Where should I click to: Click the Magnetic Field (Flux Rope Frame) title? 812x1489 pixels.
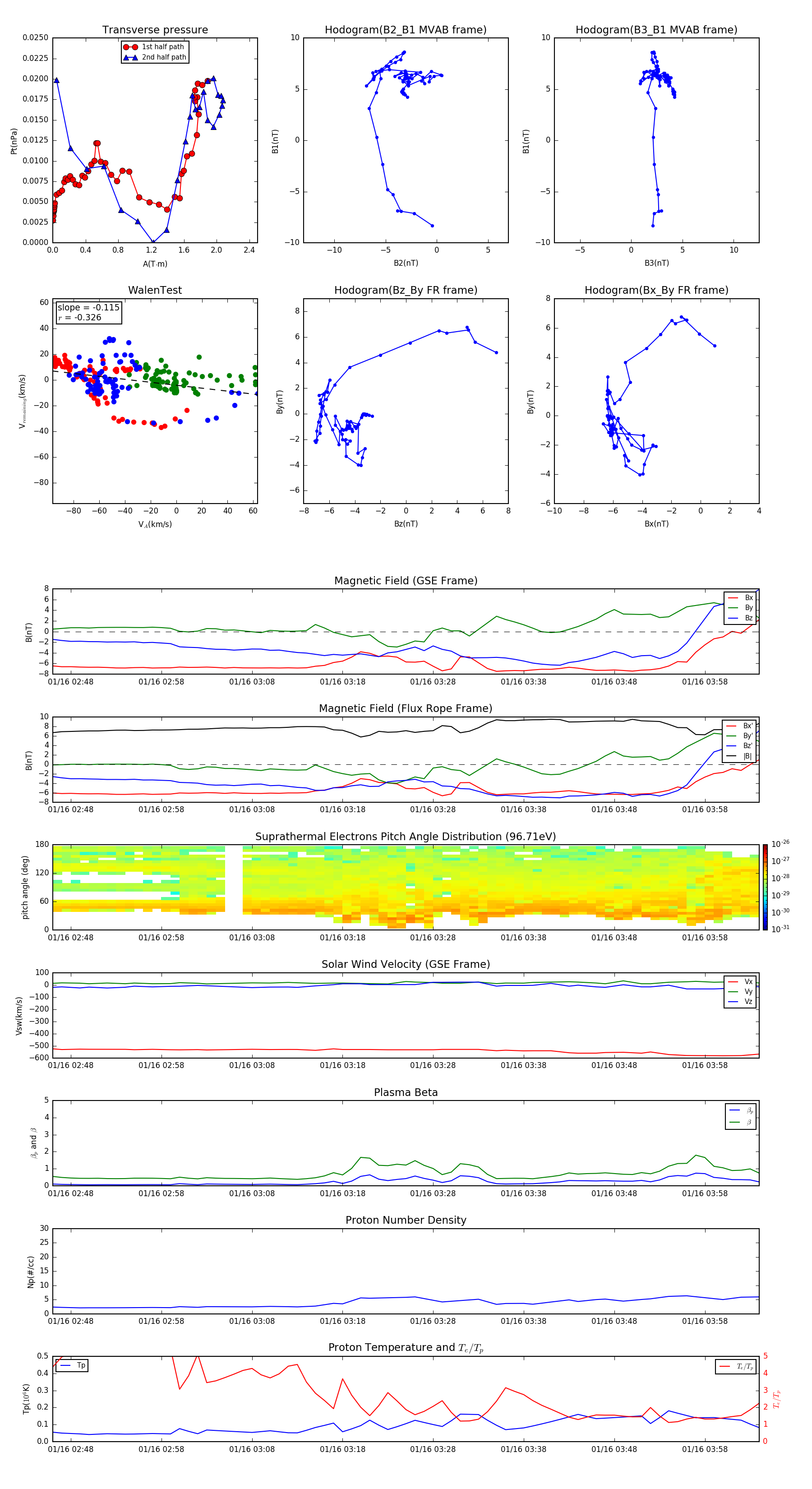(406, 709)
